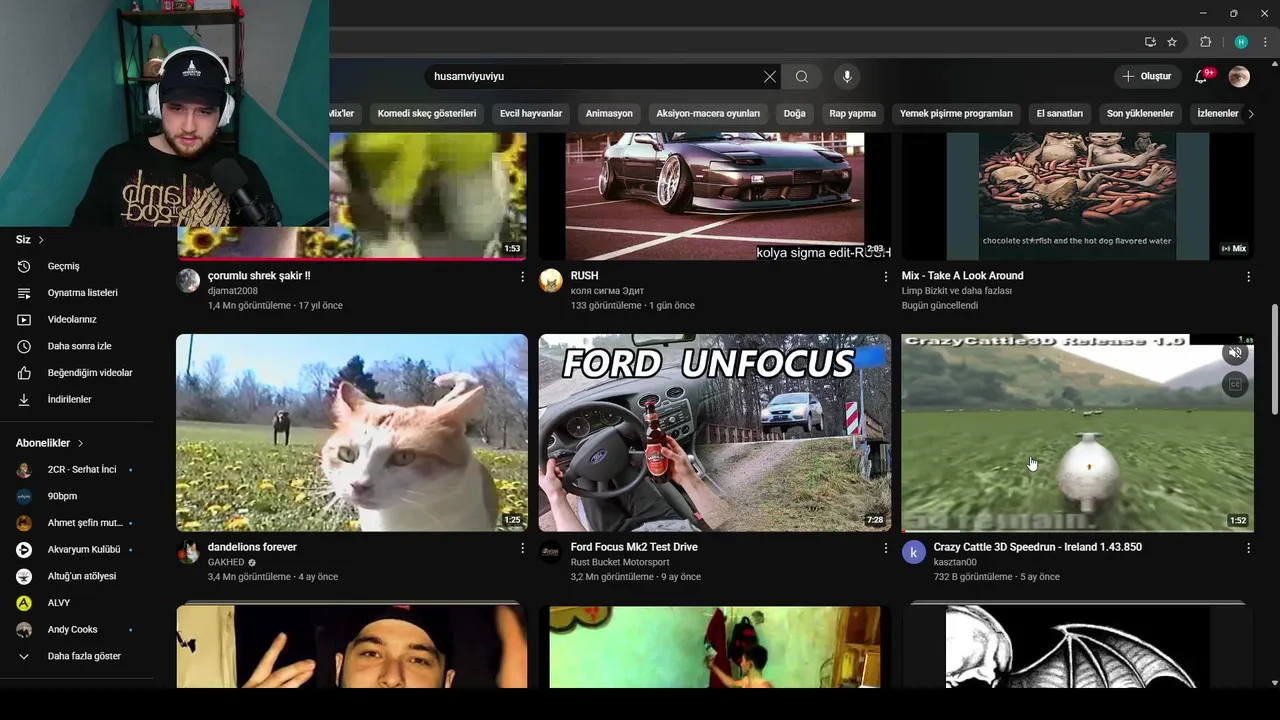The height and width of the screenshot is (720, 1280).
Task: Open options menu for RUSH video
Action: point(885,277)
